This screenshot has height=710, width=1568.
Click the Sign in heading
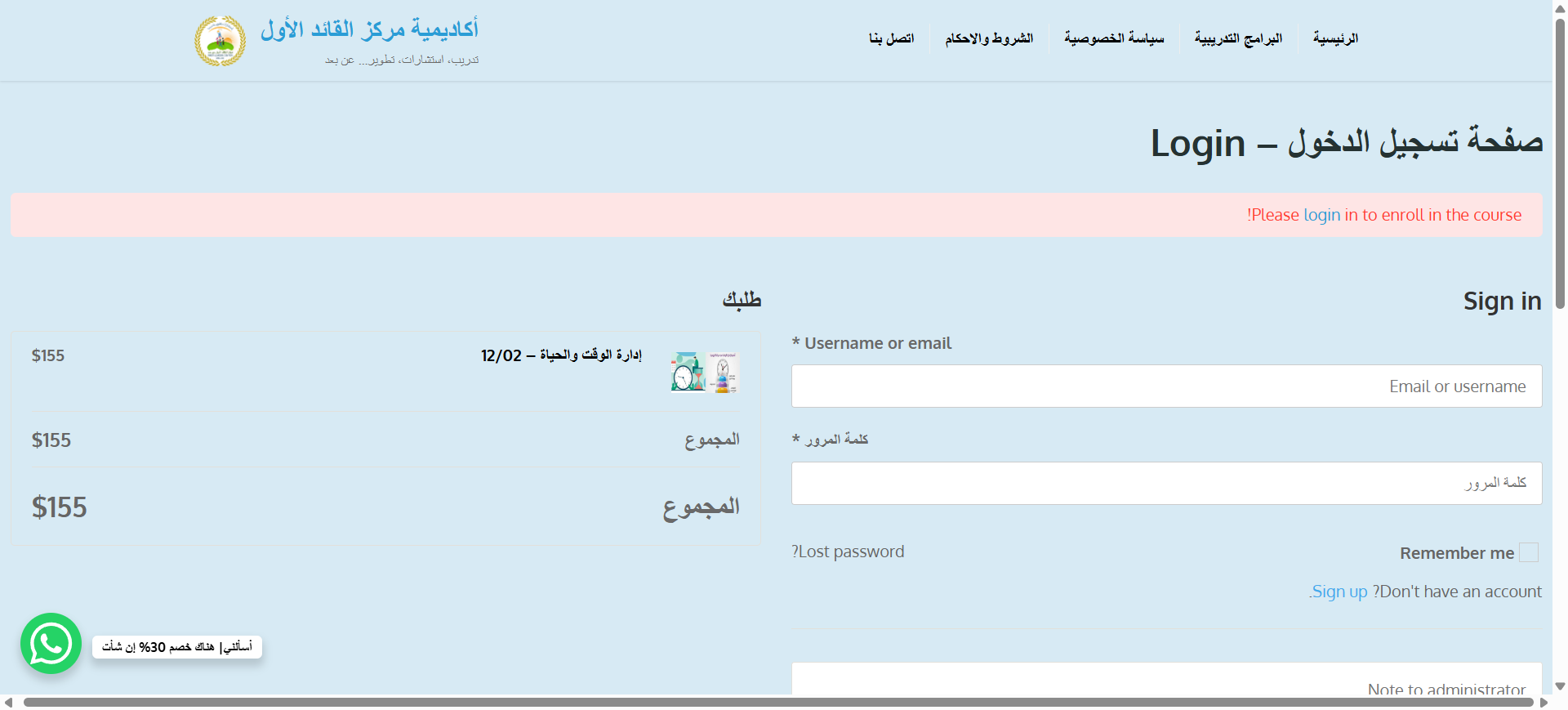pos(1502,301)
